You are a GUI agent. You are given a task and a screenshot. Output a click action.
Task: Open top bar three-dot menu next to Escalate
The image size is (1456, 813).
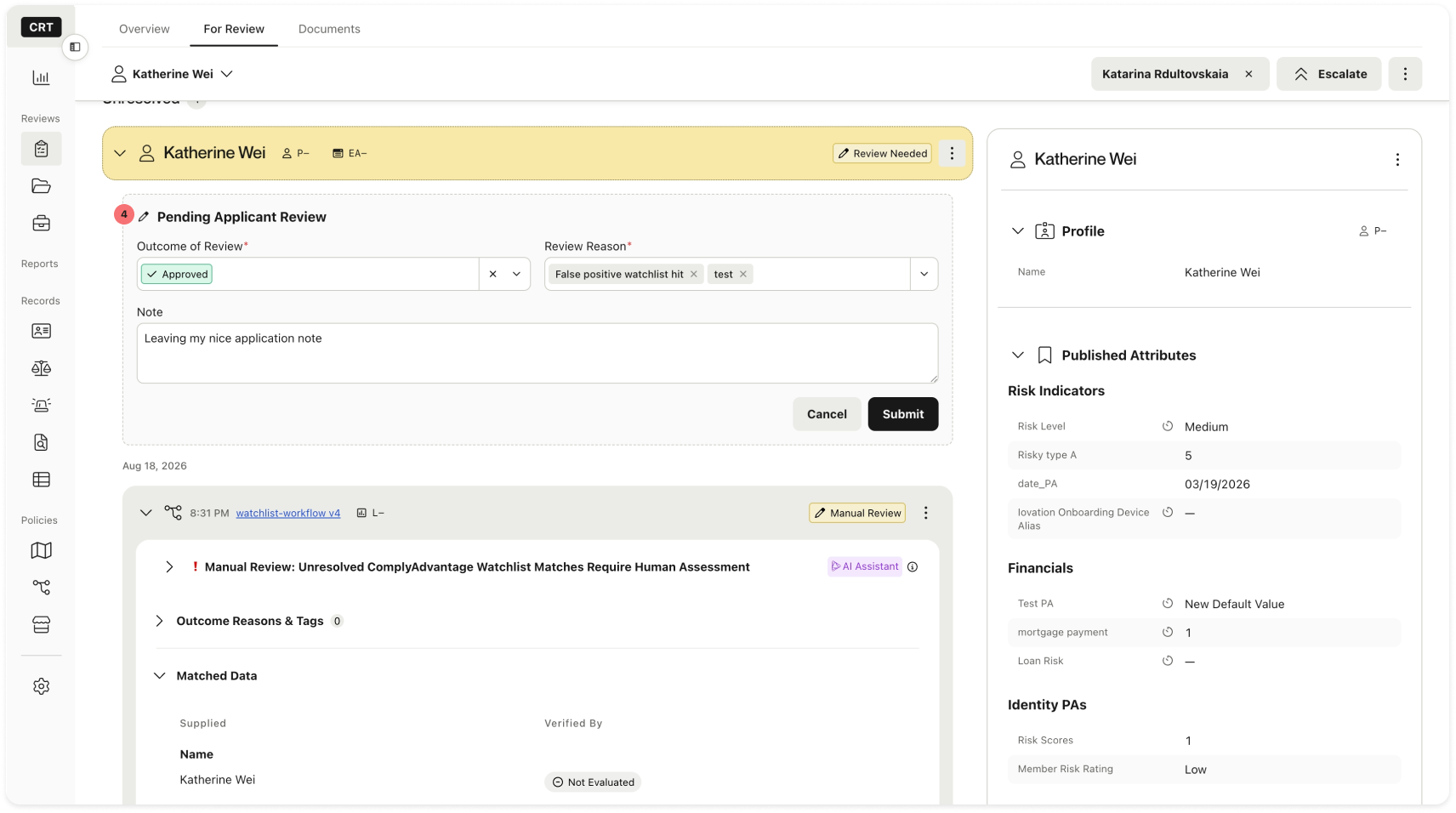(1405, 74)
